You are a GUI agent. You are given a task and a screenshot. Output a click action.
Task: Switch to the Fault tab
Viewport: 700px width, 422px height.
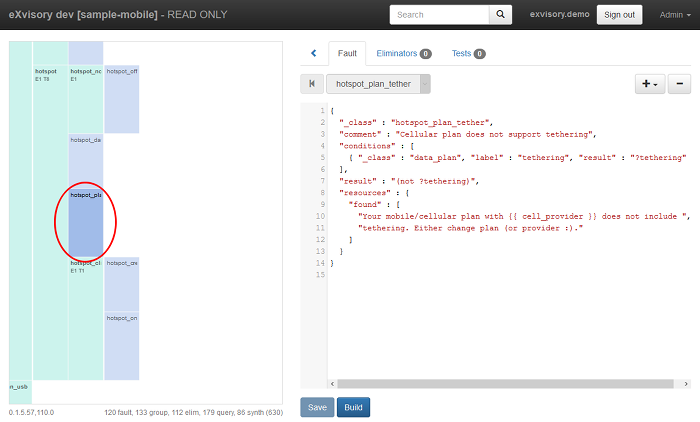point(347,54)
